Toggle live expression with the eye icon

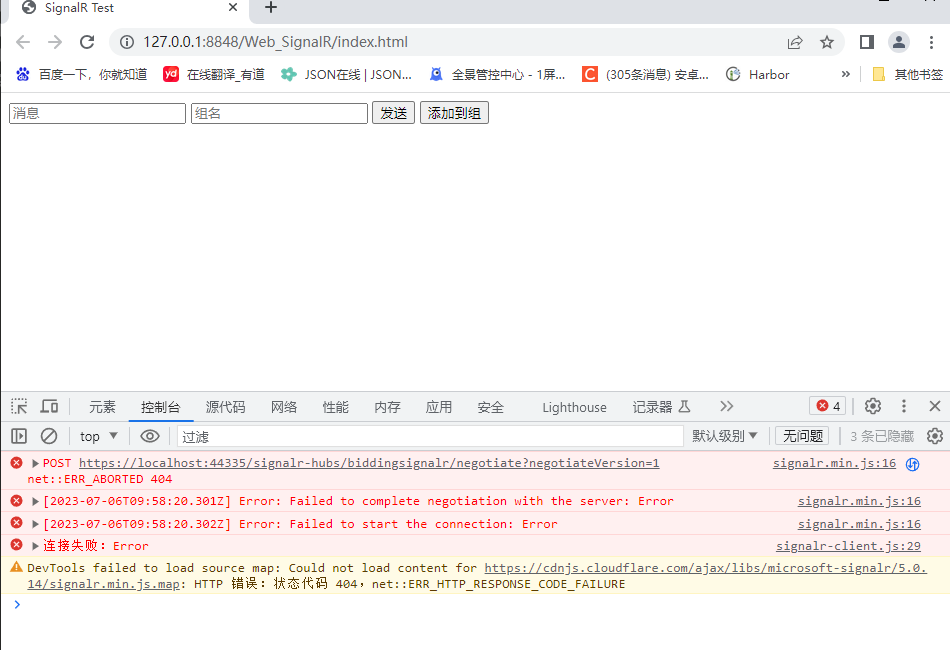point(149,435)
